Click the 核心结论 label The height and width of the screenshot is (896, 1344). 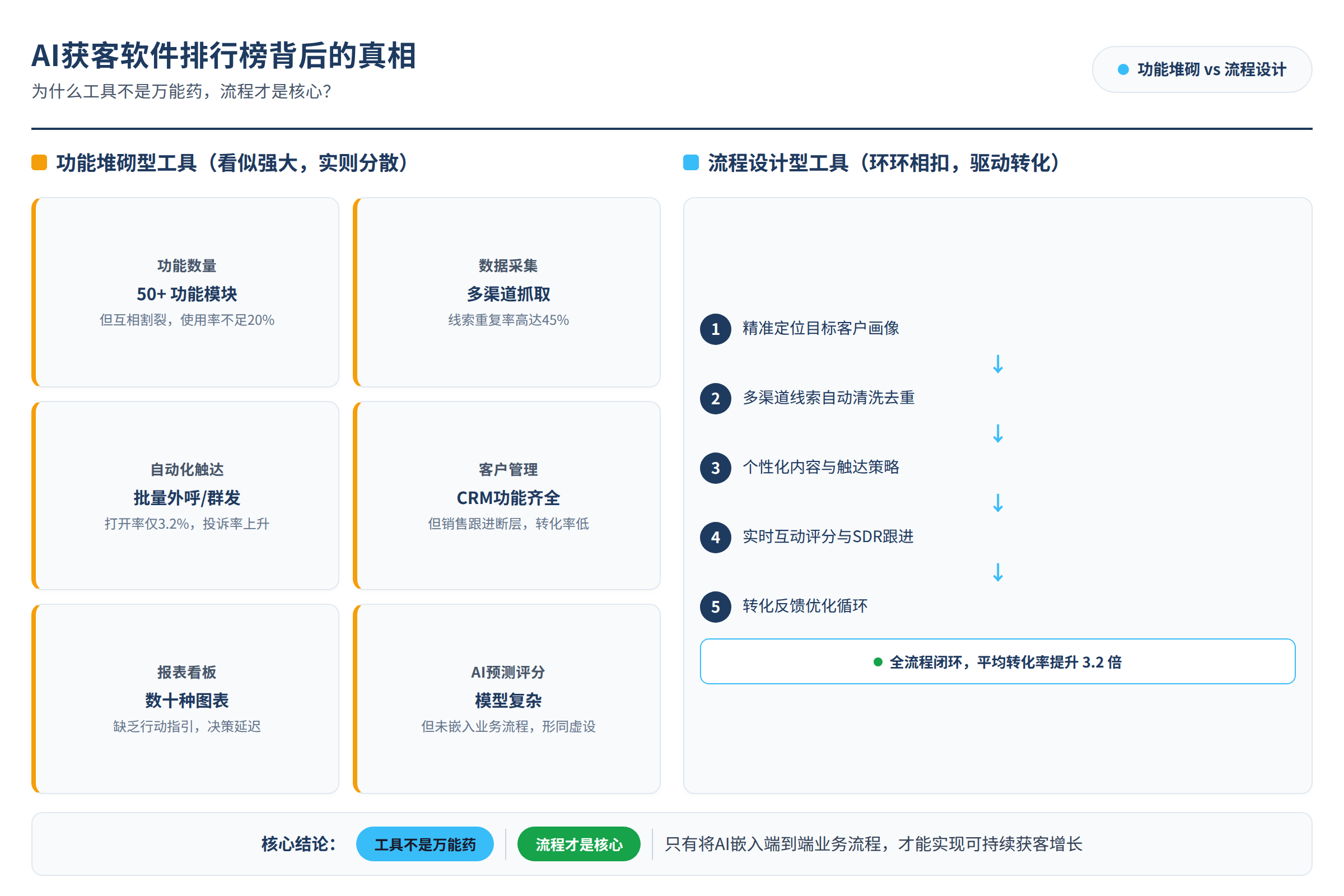[x=299, y=843]
